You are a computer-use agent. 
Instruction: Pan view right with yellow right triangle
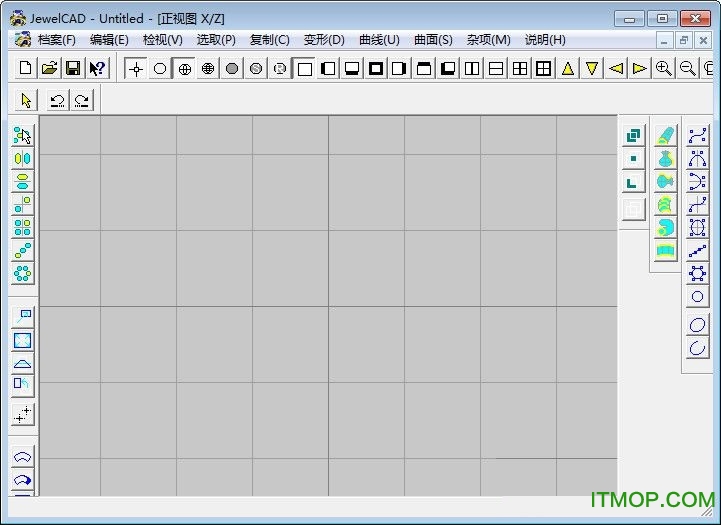640,68
